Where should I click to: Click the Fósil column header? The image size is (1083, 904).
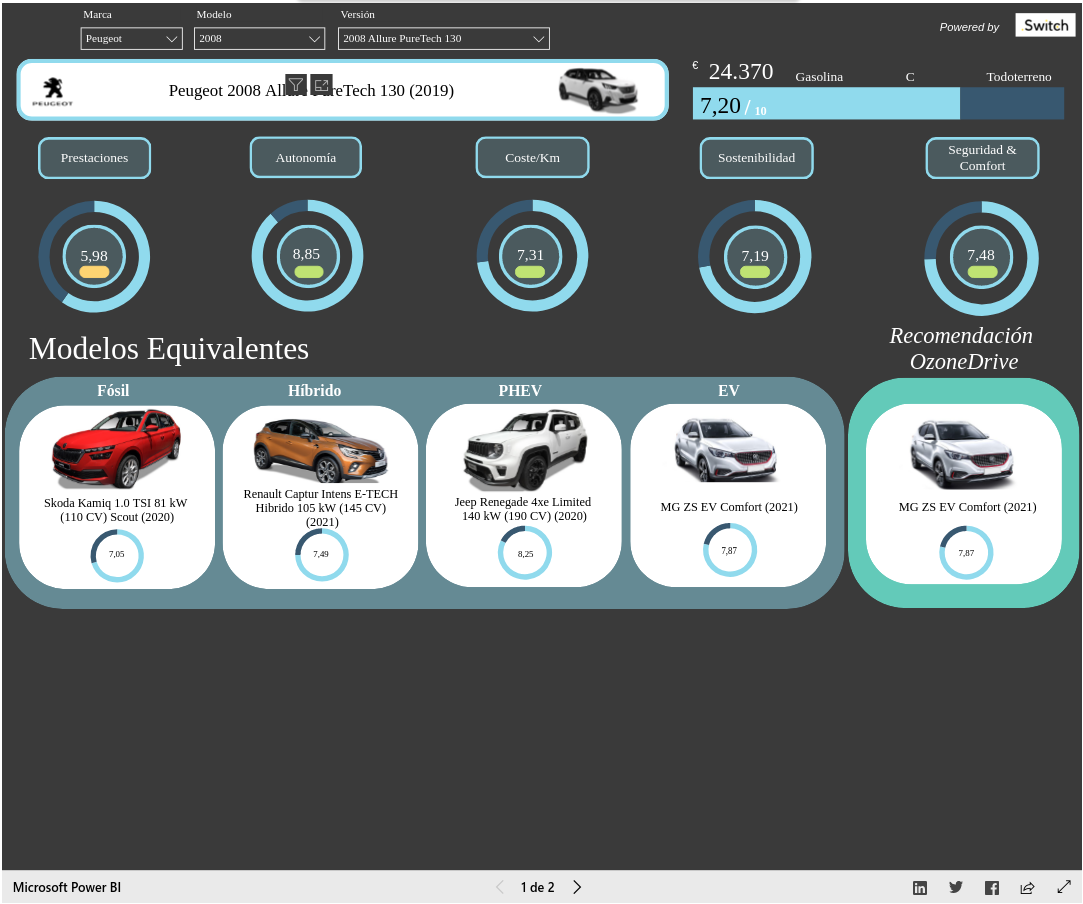point(113,391)
